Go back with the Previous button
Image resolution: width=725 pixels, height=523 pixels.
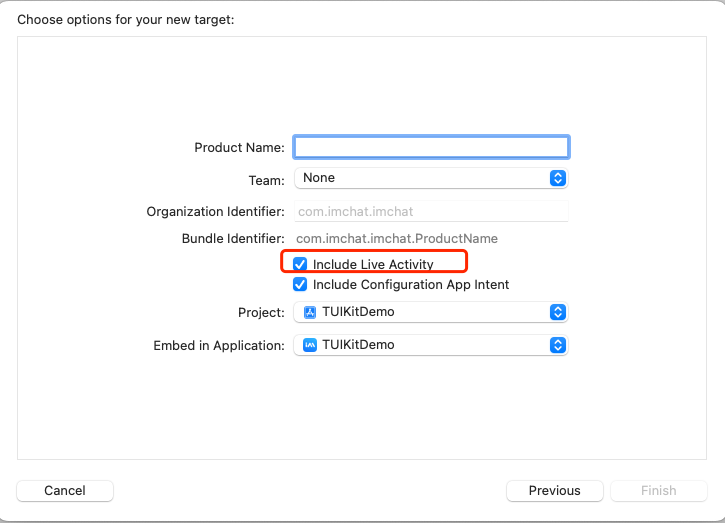[554, 491]
